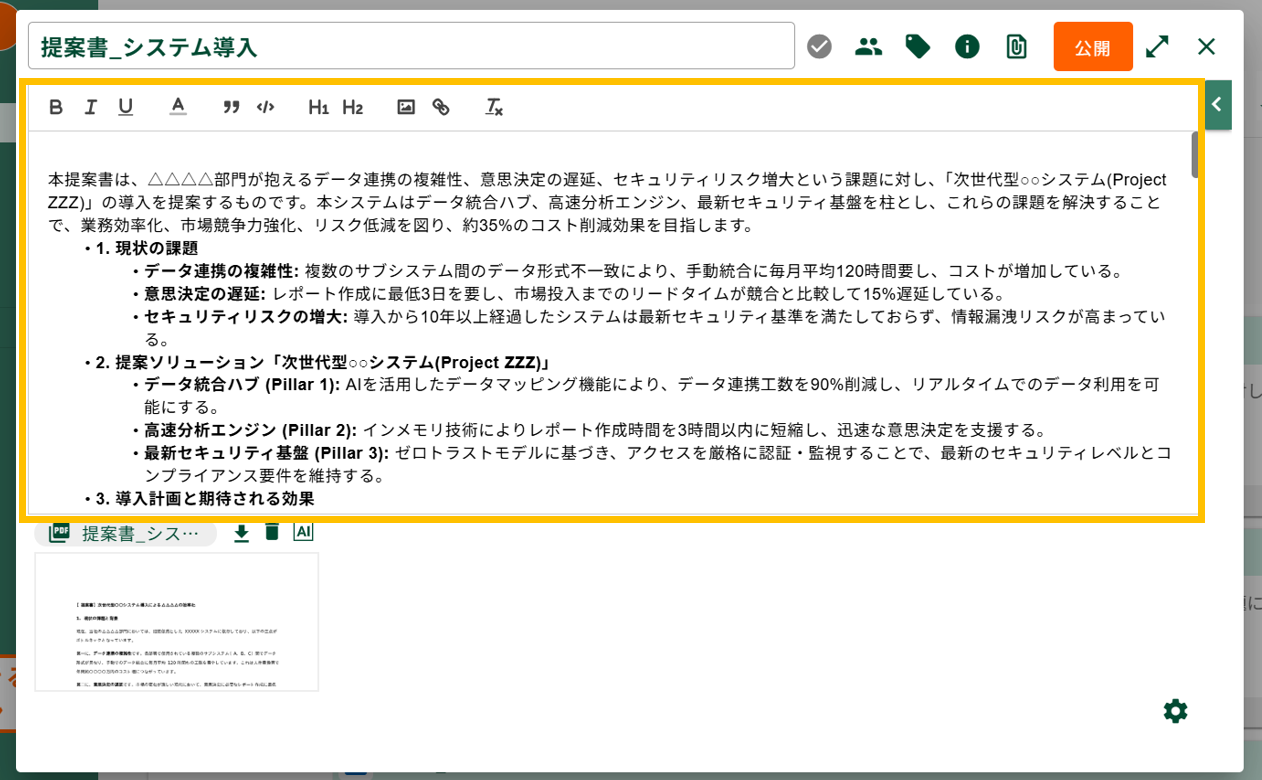
Task: Open the sharing members icon
Action: pyautogui.click(x=868, y=46)
